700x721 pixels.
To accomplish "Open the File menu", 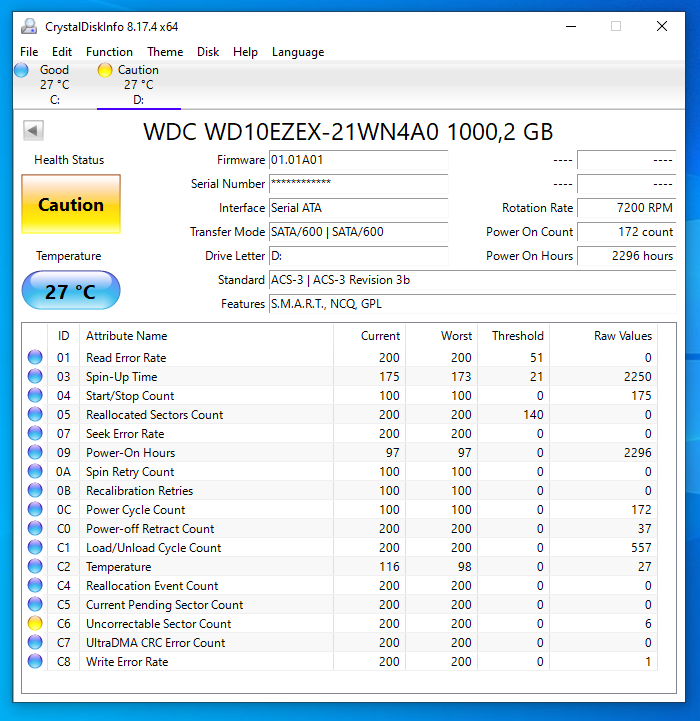I will [29, 52].
